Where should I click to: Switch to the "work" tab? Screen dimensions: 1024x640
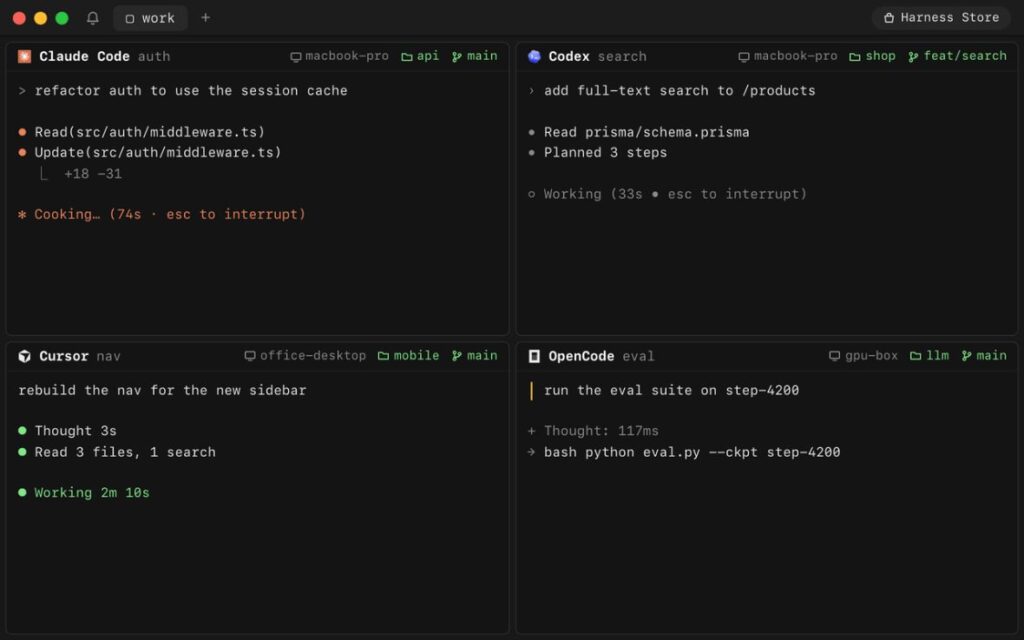coord(150,18)
